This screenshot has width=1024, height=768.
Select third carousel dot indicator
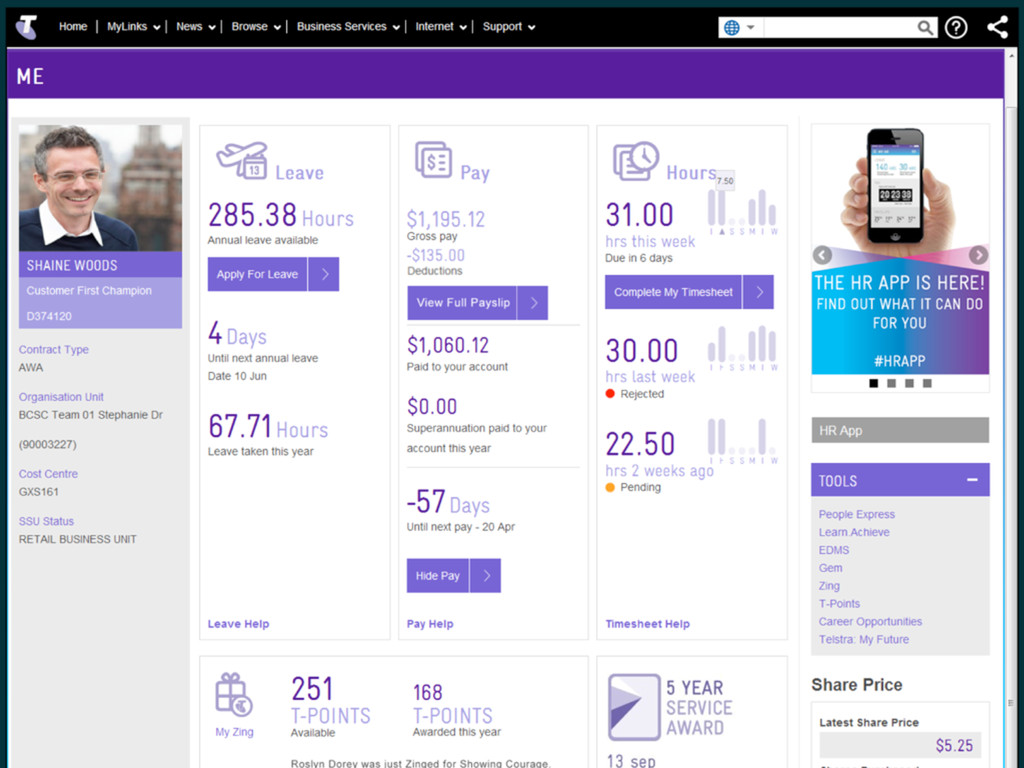pyautogui.click(x=909, y=383)
